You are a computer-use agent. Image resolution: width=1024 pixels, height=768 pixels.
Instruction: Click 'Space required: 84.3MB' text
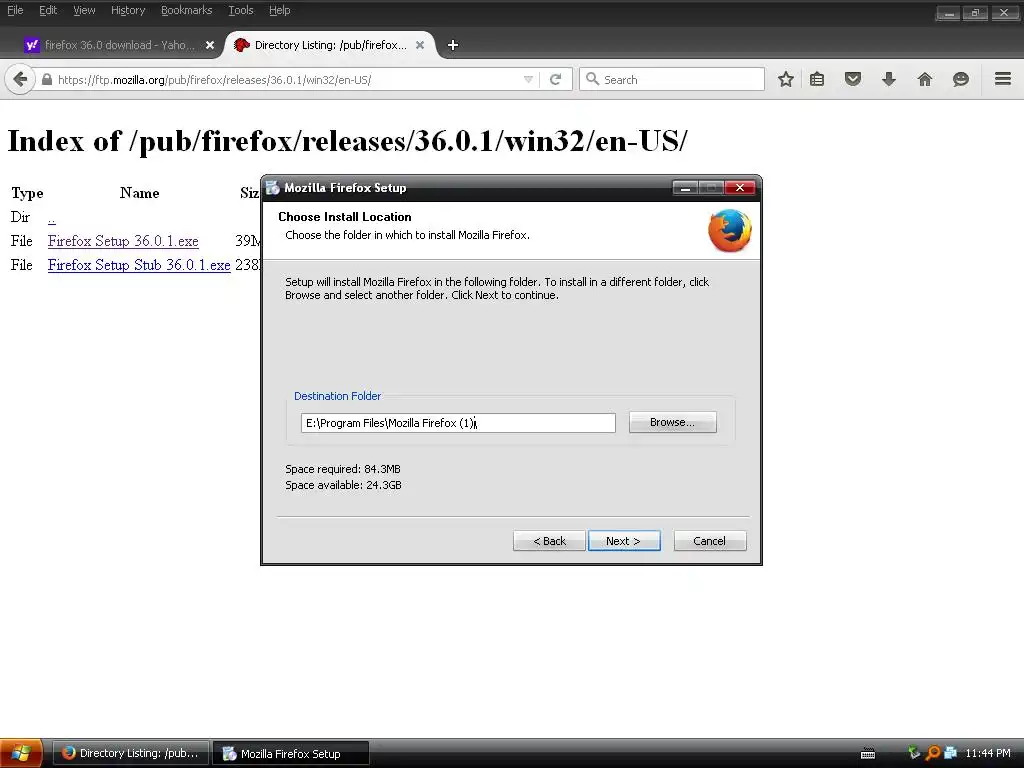pyautogui.click(x=343, y=469)
